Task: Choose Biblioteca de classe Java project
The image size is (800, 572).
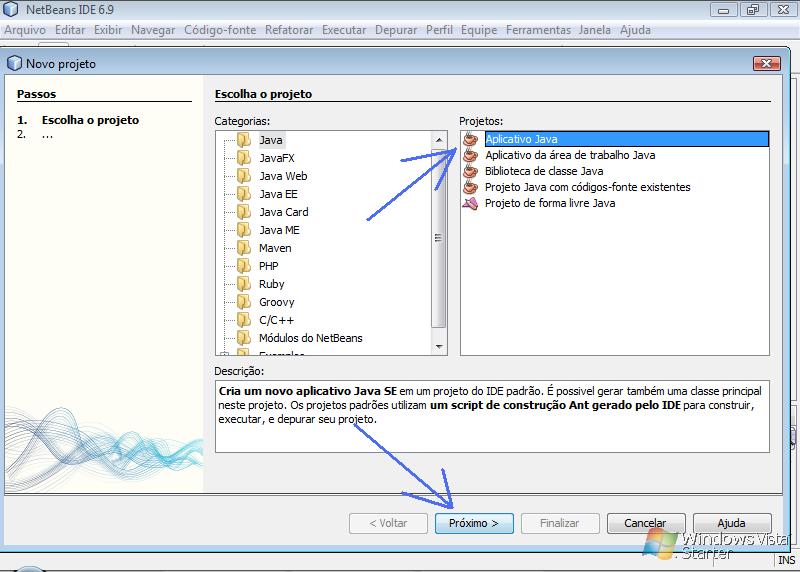Action: [x=544, y=171]
